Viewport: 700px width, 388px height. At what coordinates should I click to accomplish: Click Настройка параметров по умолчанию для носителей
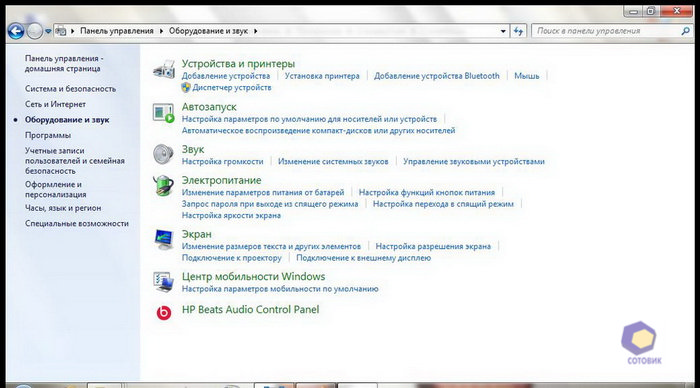click(x=309, y=119)
